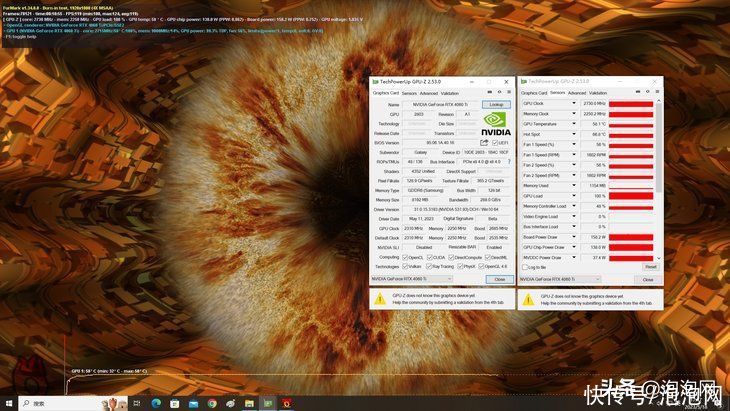Click the Sensors list scrollbar thumb
Screen dimensions: 730x411
tap(659, 148)
